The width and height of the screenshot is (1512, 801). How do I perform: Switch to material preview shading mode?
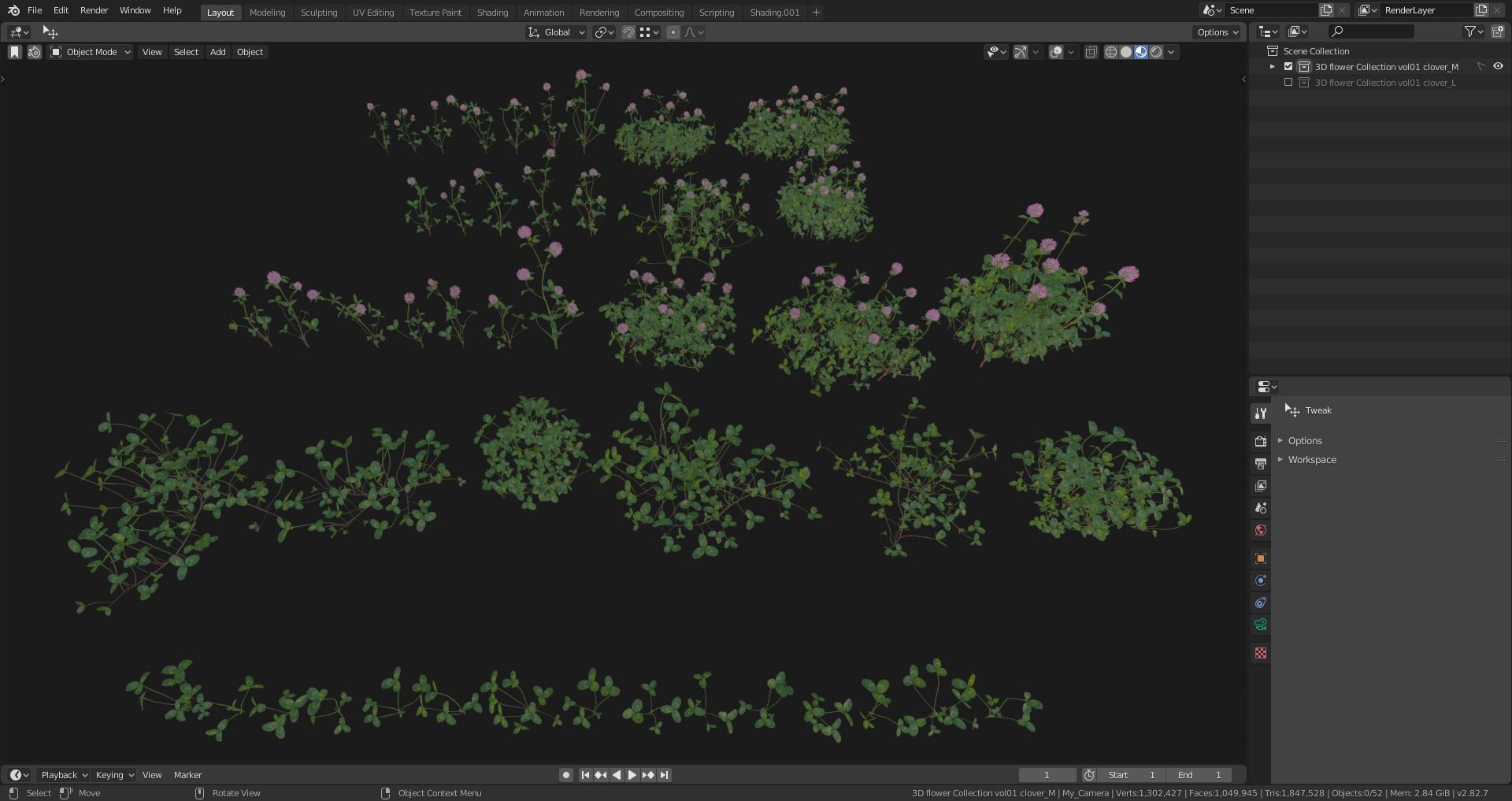pyautogui.click(x=1141, y=52)
